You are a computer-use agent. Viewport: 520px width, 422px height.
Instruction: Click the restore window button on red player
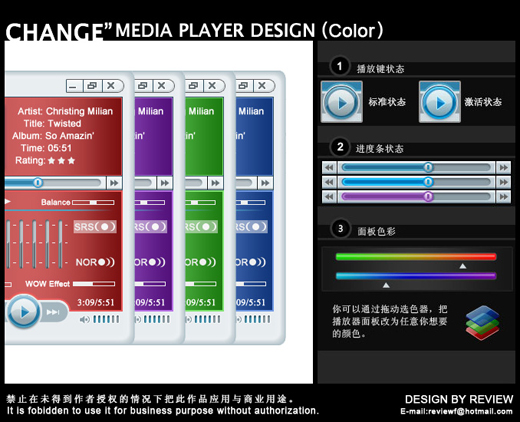click(92, 86)
